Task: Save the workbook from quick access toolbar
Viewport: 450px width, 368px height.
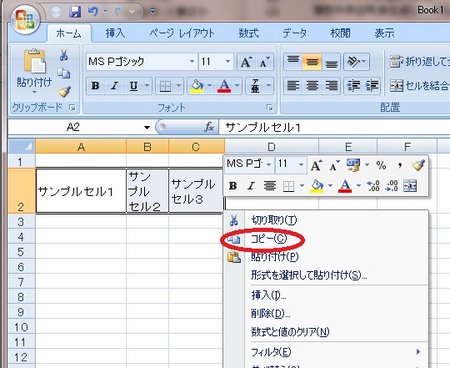Action: [x=75, y=12]
